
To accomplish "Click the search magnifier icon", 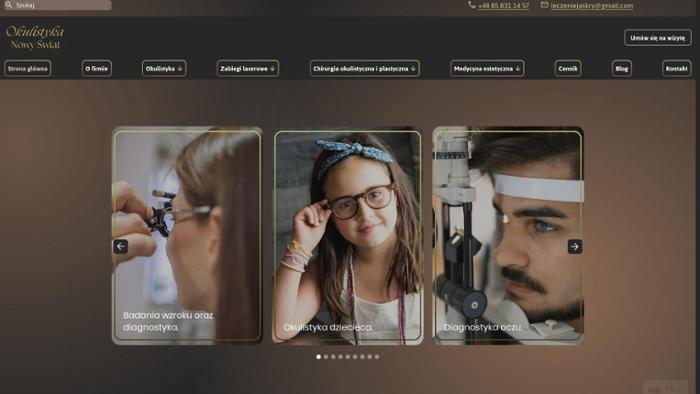I will (x=8, y=5).
